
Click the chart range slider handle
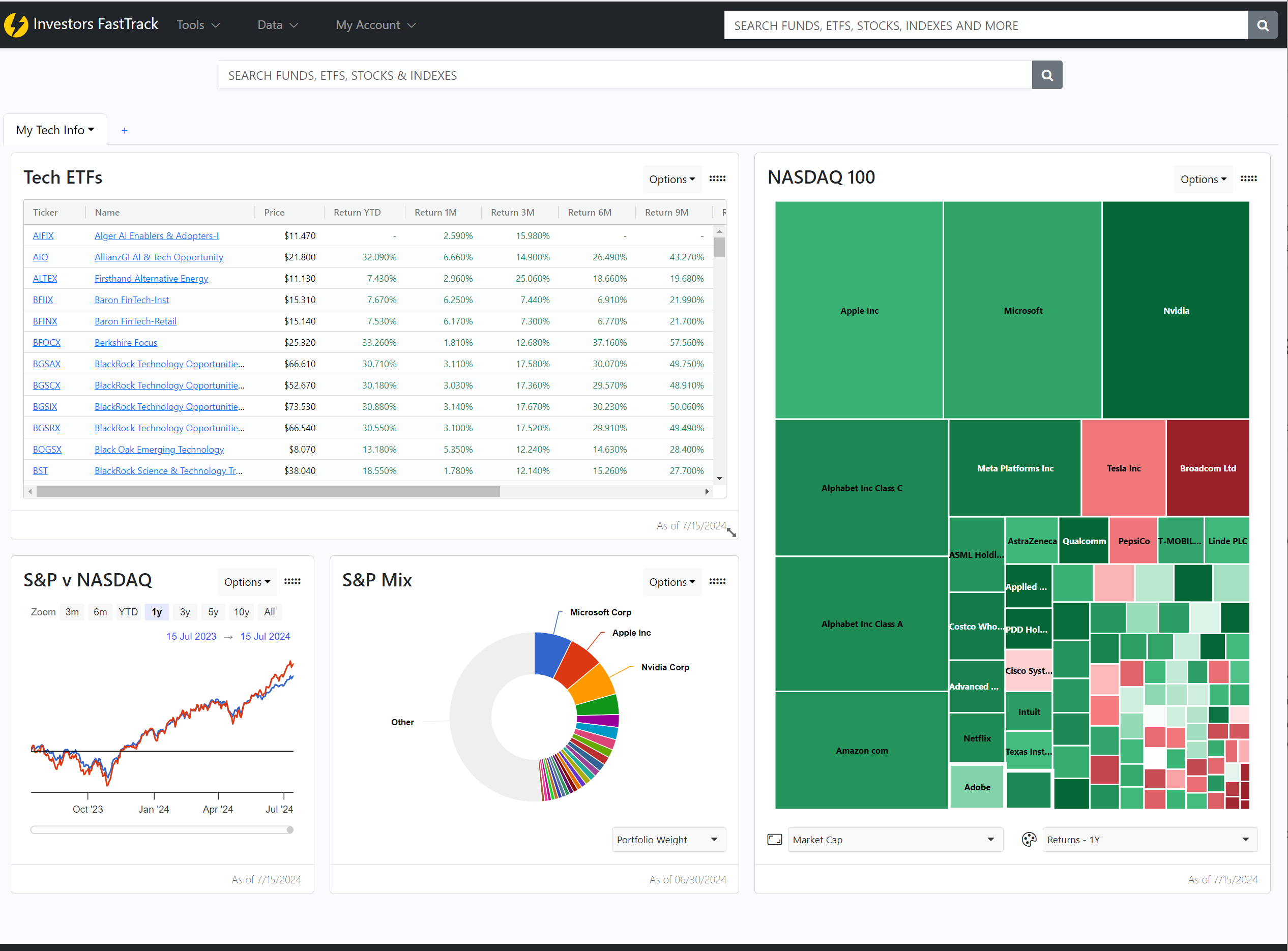click(290, 829)
